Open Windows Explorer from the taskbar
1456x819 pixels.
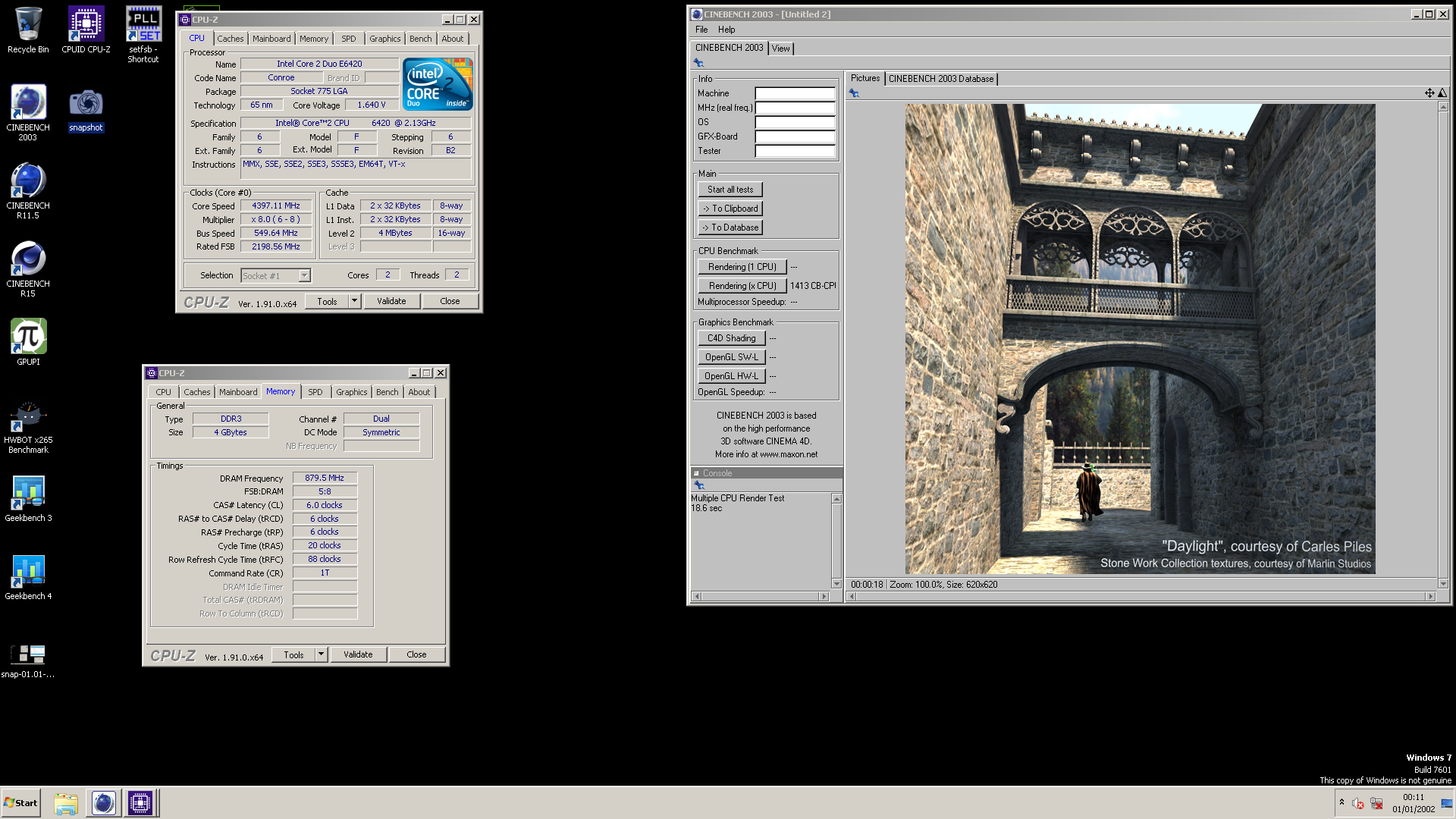pos(66,803)
